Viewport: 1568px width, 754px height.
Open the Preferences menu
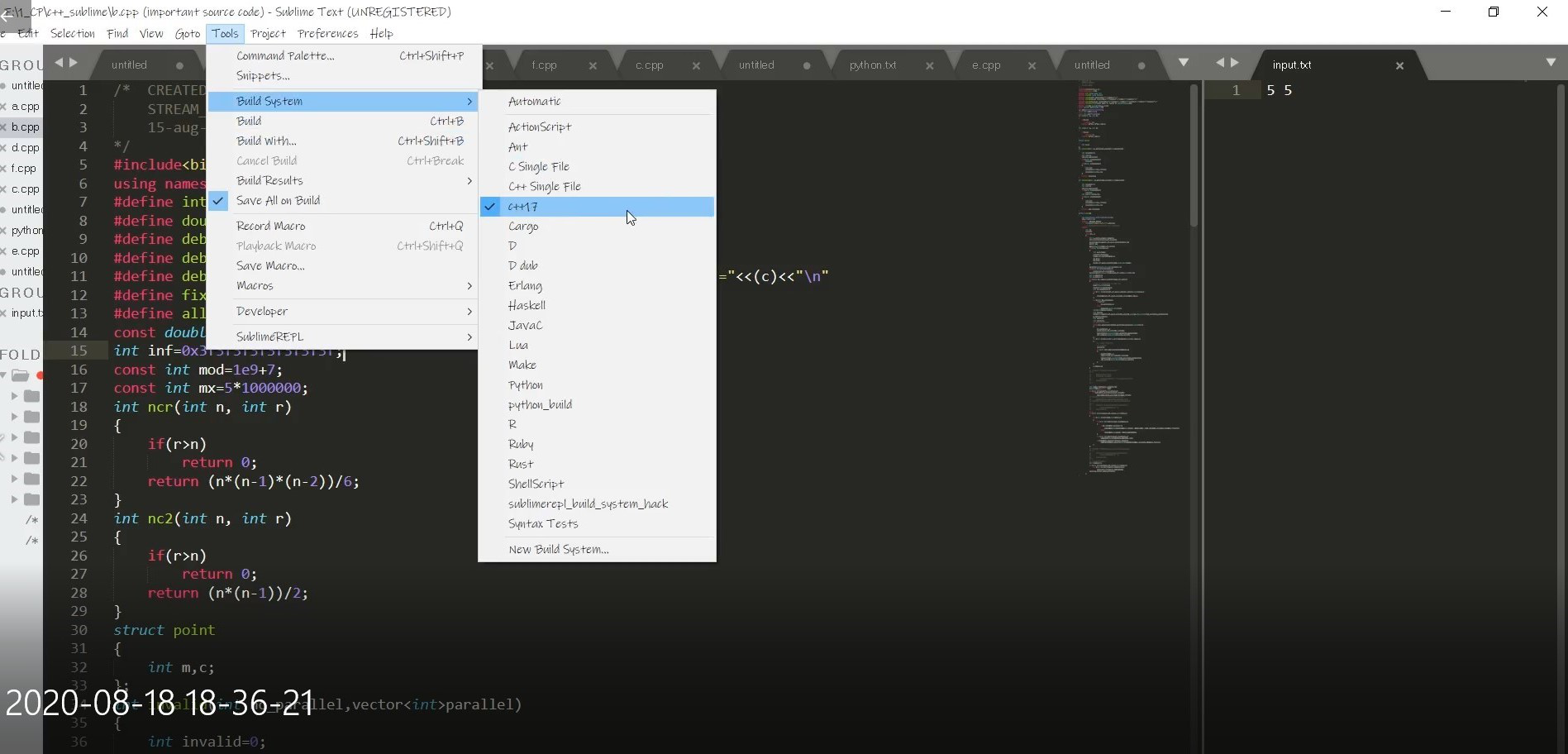point(328,33)
